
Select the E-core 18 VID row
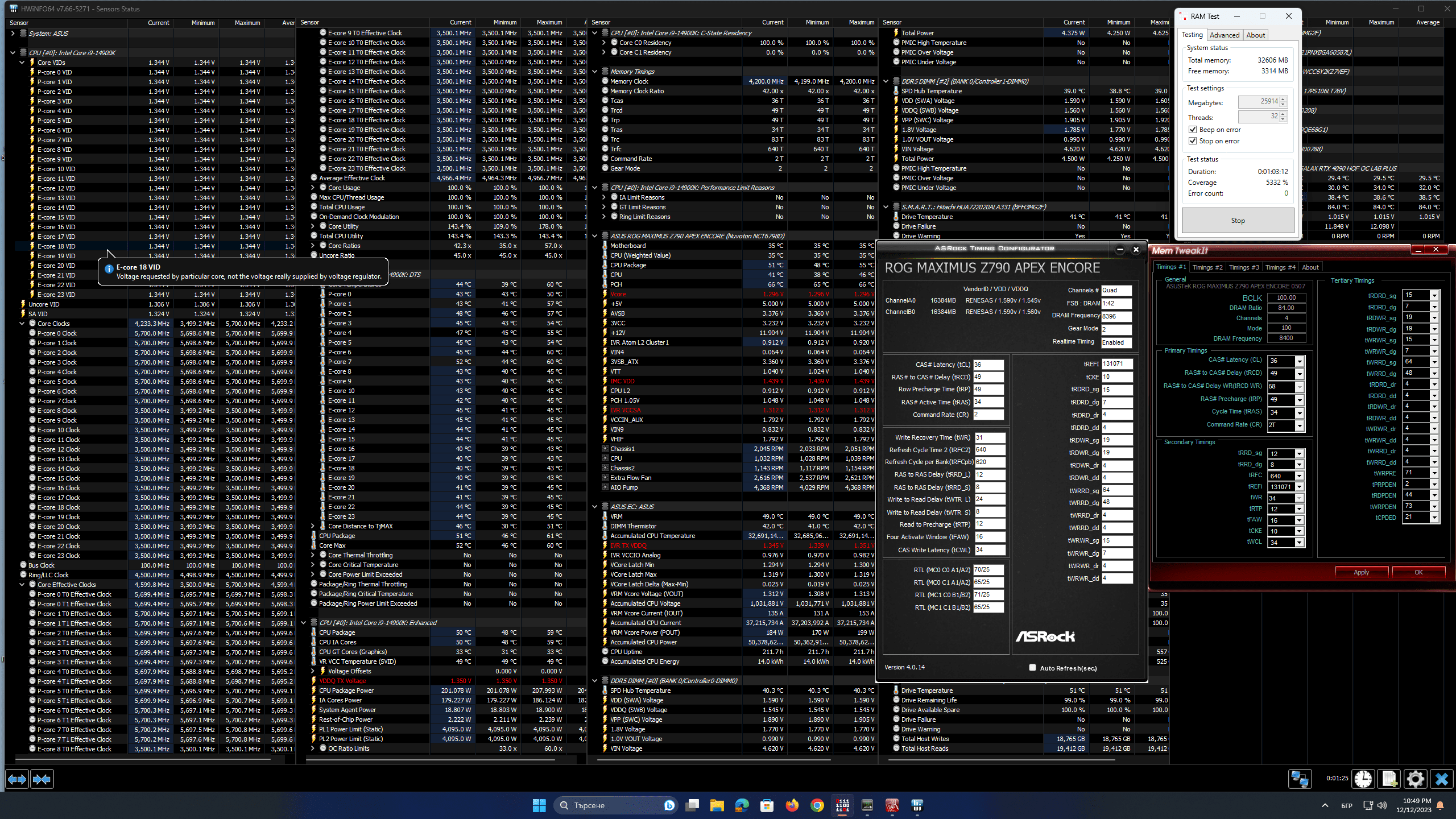[x=154, y=246]
